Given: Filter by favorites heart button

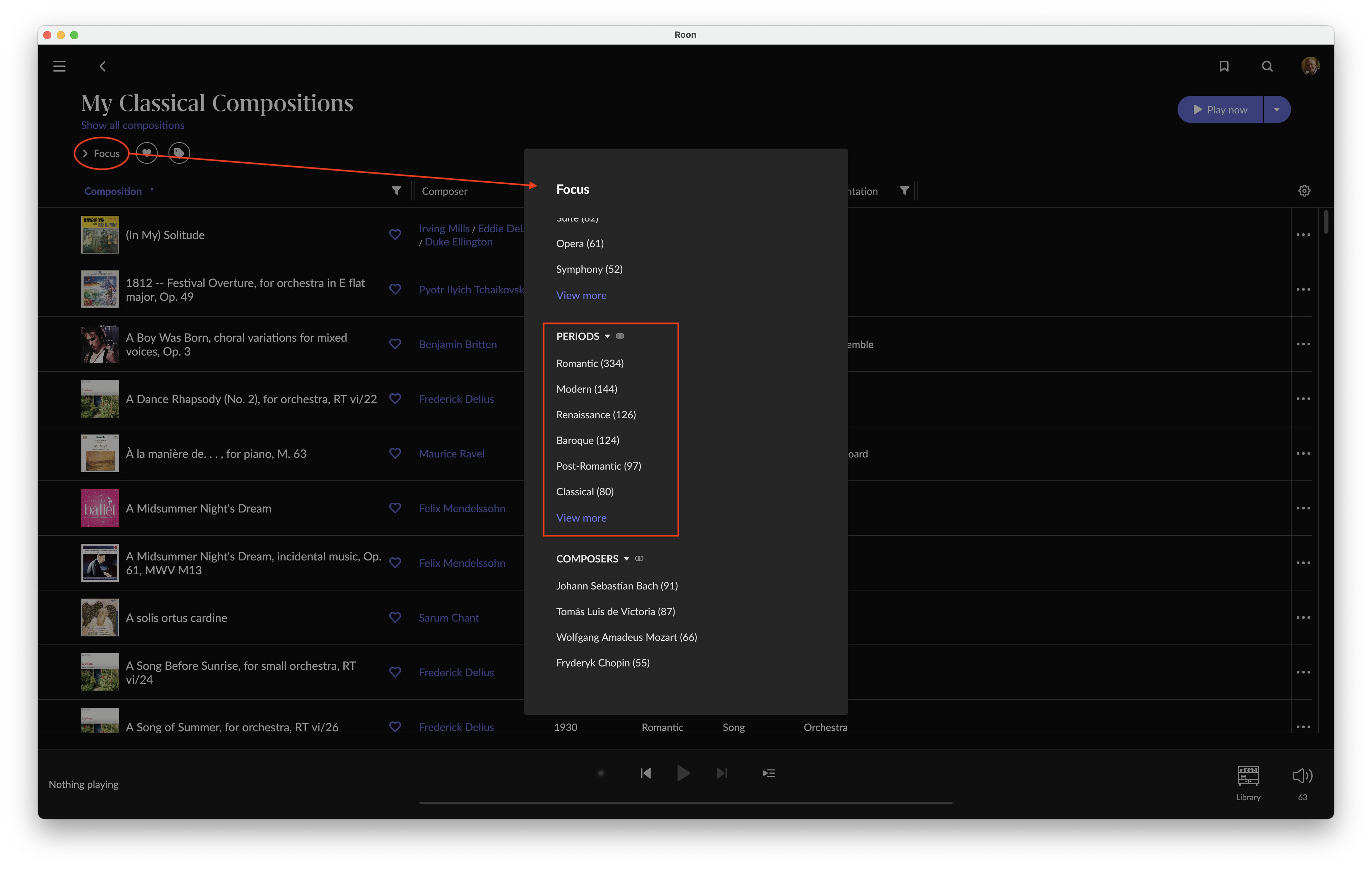Looking at the screenshot, I should coord(147,153).
